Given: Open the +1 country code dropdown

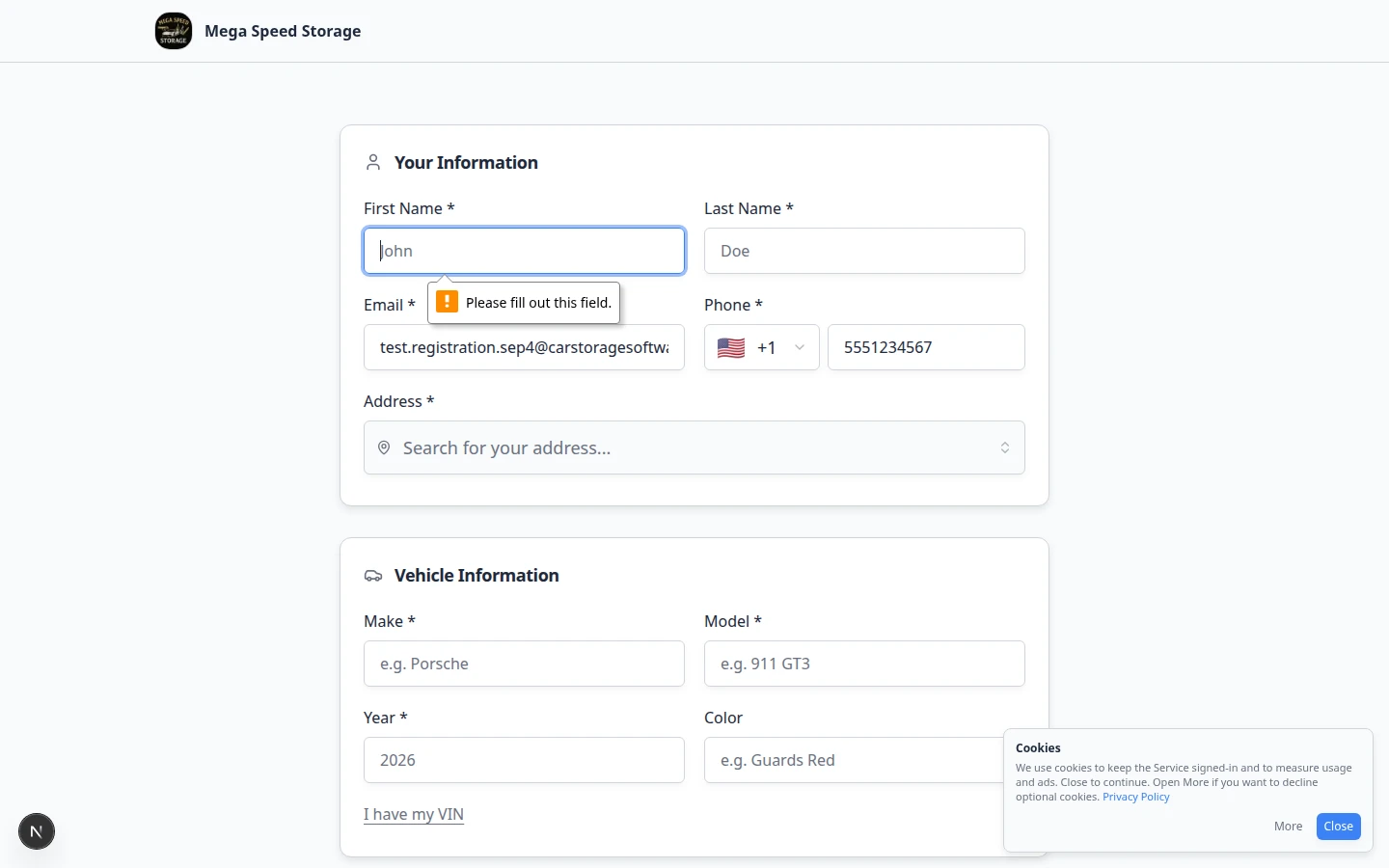Looking at the screenshot, I should click(762, 347).
